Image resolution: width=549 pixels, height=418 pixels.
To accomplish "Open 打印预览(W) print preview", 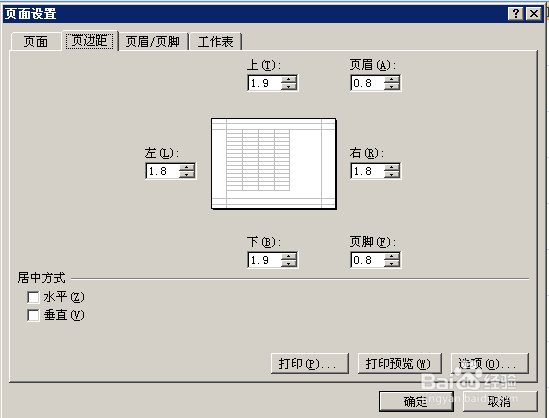I will (x=399, y=363).
